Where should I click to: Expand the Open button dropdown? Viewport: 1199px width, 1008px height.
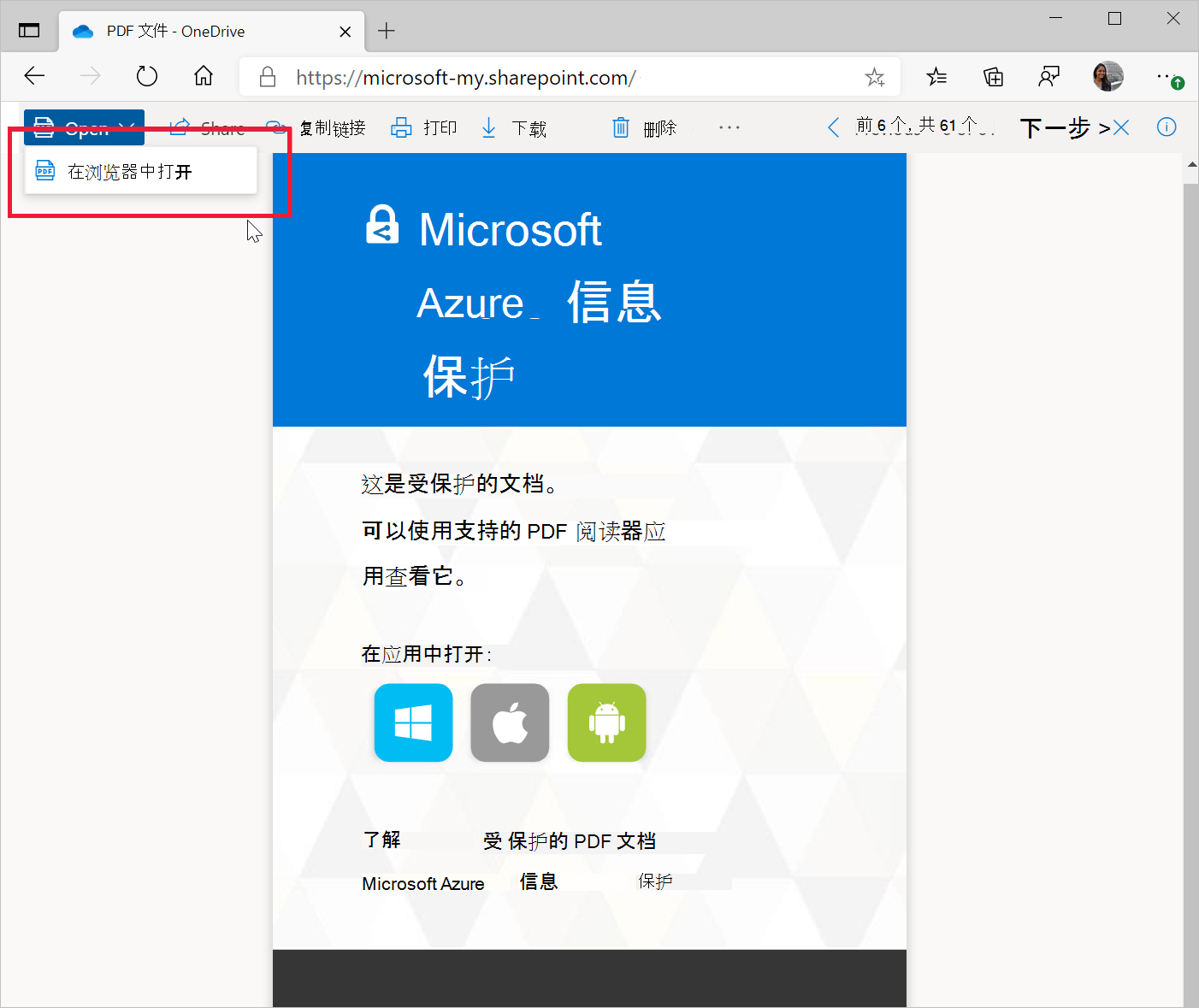(128, 127)
